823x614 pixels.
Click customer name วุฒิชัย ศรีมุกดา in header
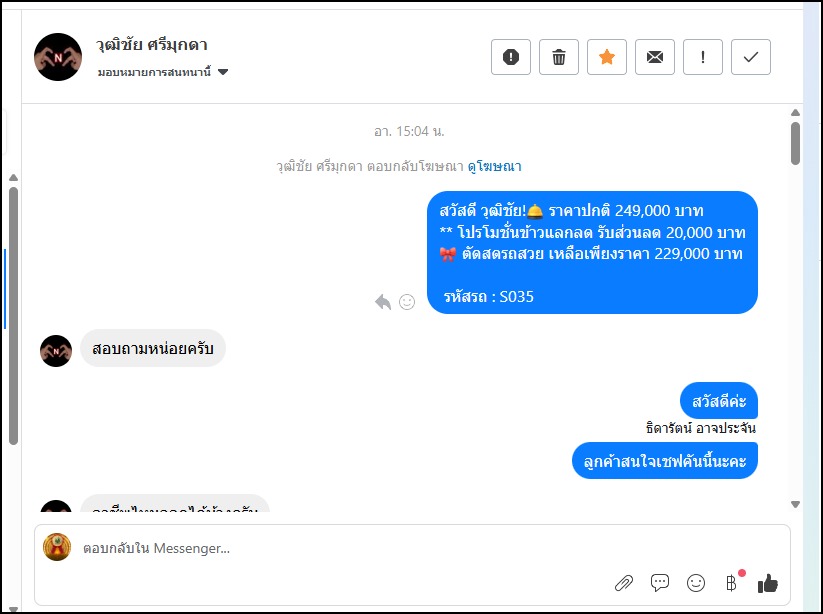click(153, 45)
